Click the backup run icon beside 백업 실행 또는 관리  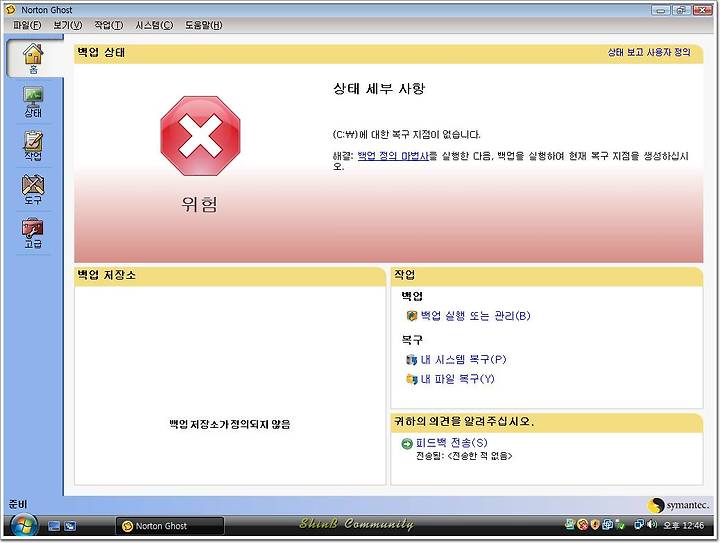tap(411, 316)
